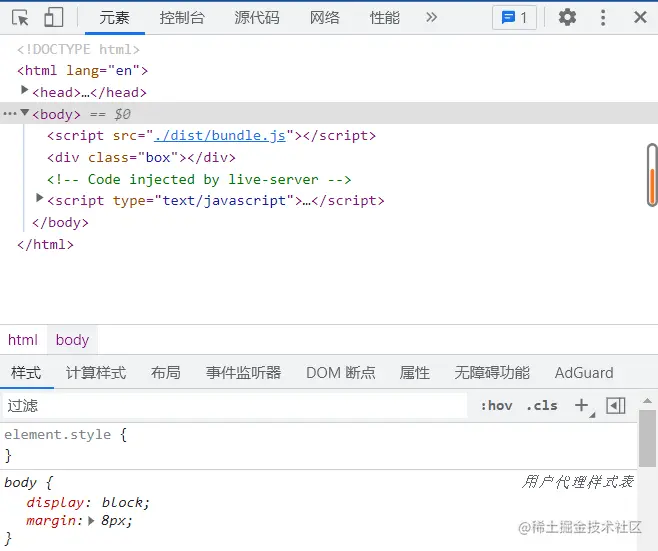Open the Layout (布局) subtab
Viewport: 658px width, 551px height.
coord(166,373)
